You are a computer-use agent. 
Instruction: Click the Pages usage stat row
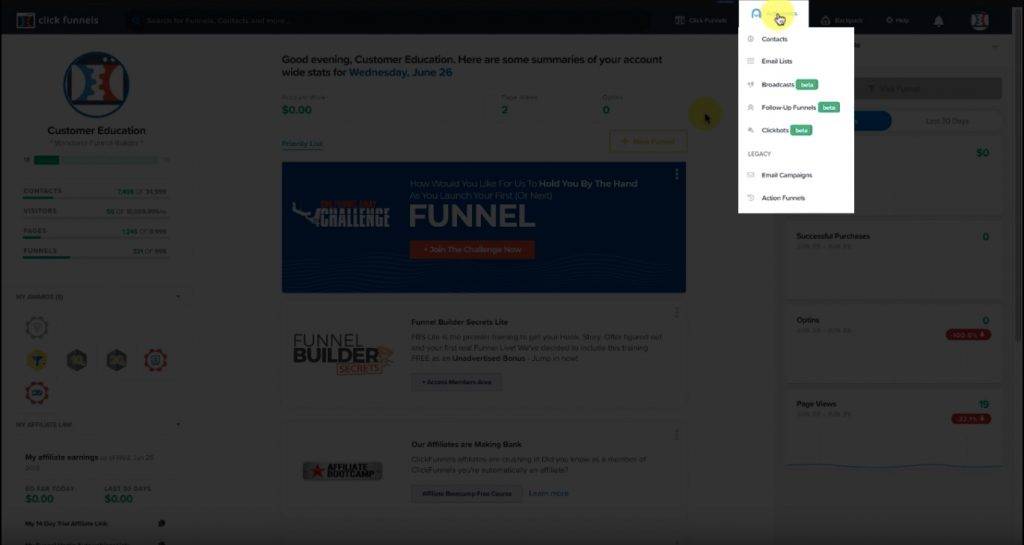(x=95, y=232)
